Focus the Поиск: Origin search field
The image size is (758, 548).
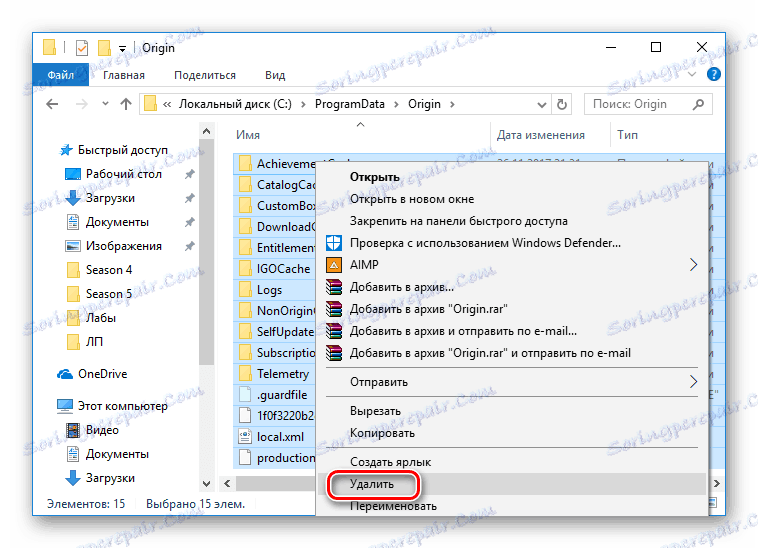click(648, 104)
